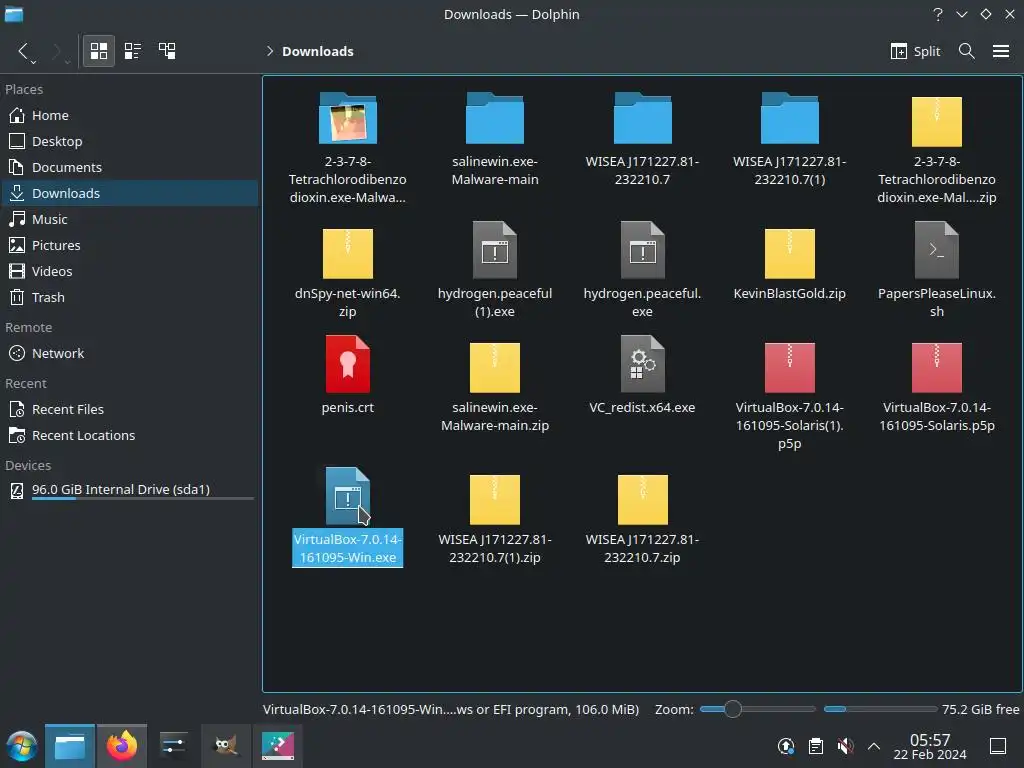Switch to Compact view mode
Viewport: 1024px width, 768px height.
[x=133, y=51]
